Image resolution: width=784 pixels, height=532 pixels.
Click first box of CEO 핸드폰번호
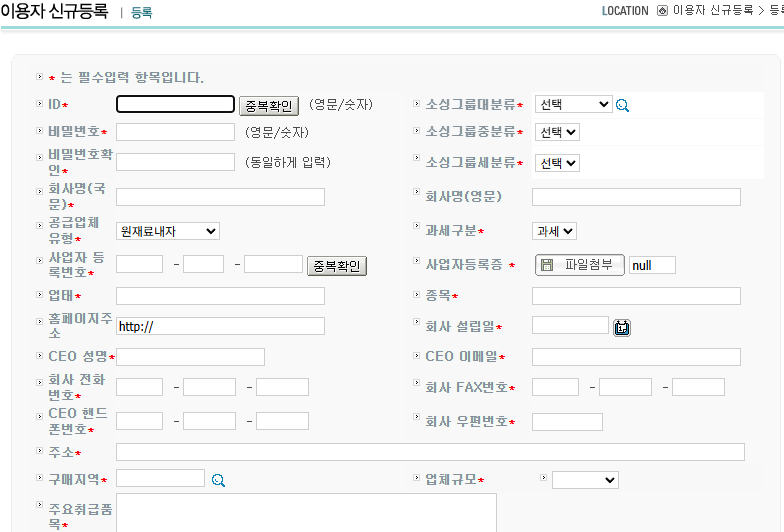(139, 421)
